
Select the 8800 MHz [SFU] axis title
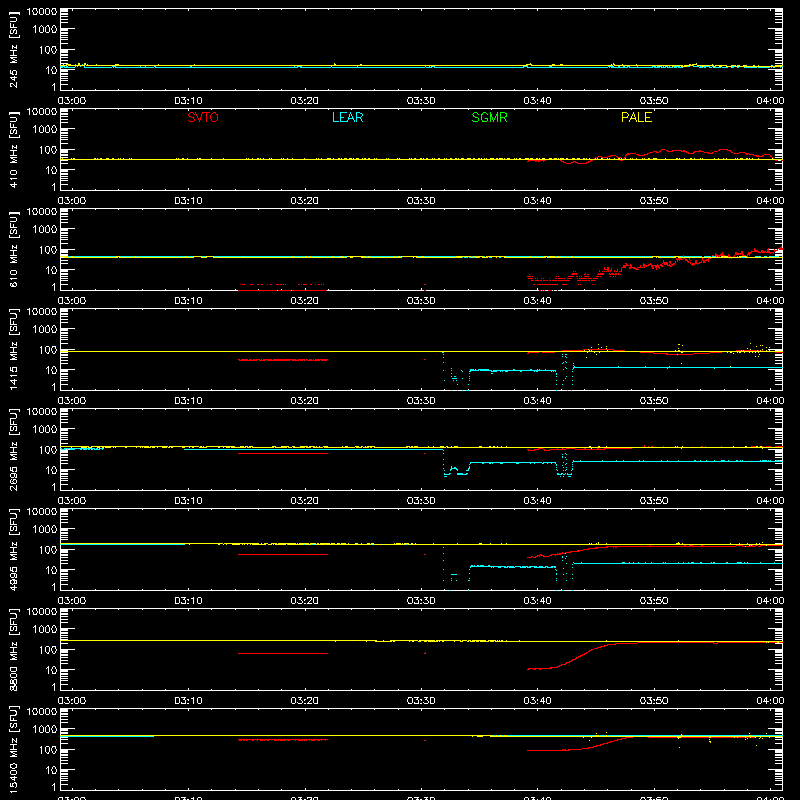coord(13,649)
